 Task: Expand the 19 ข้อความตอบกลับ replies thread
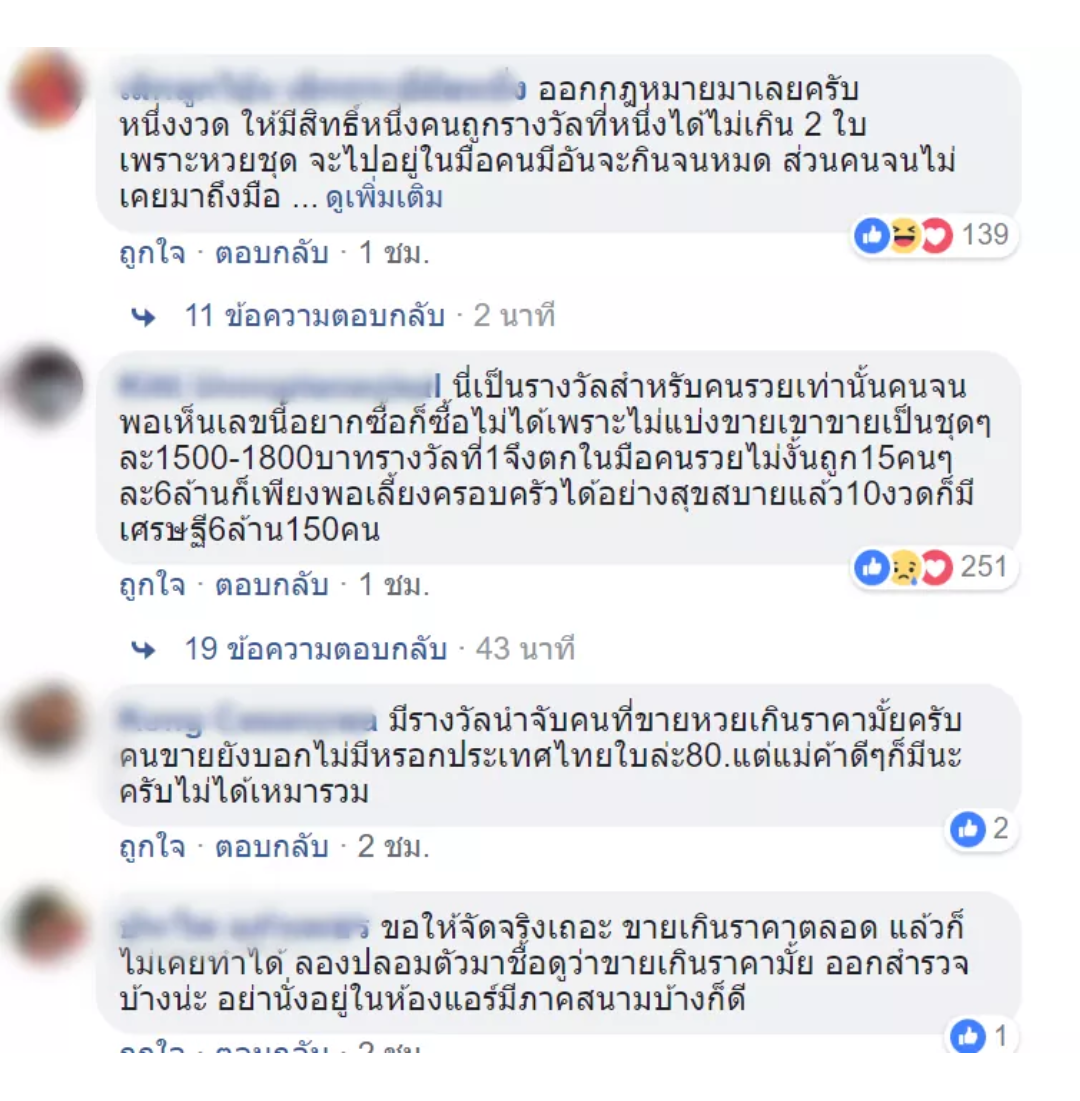coord(315,649)
